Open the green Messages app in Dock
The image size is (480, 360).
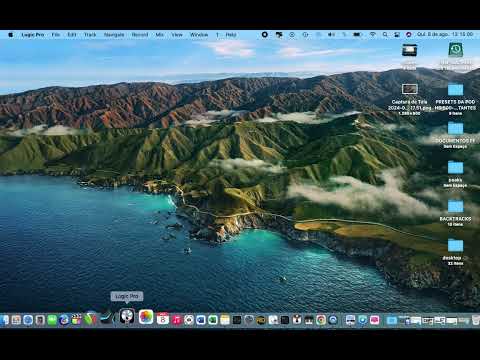coord(52,320)
